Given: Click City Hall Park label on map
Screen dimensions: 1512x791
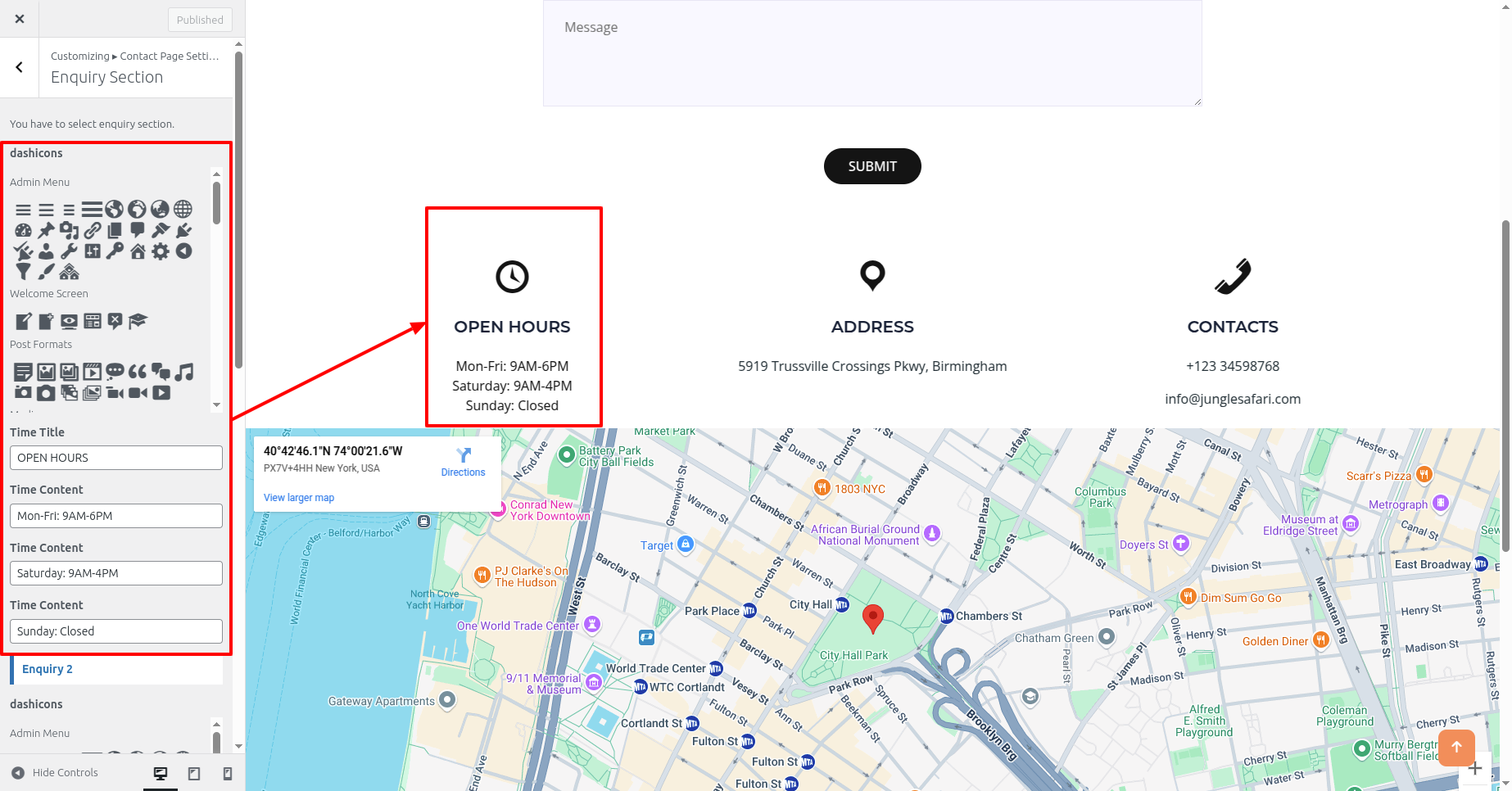Looking at the screenshot, I should point(853,655).
